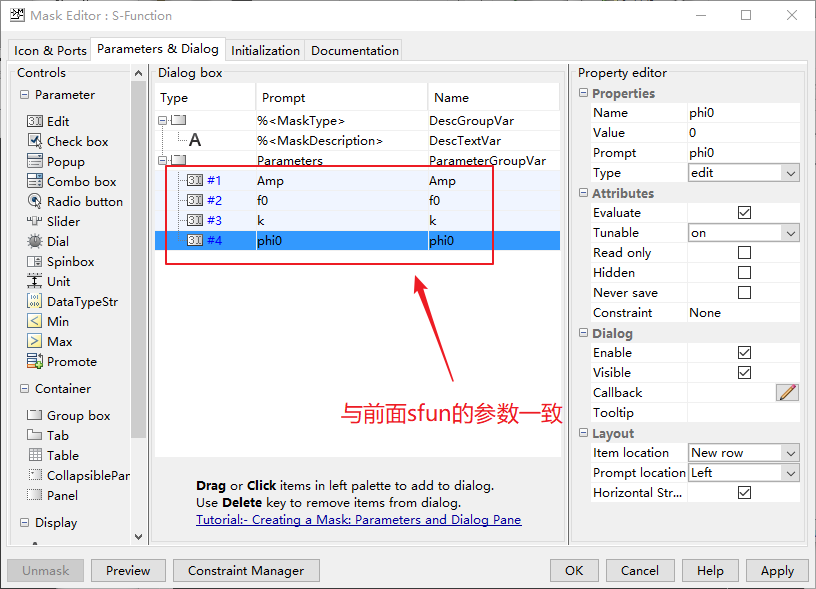Toggle the Evaluate checkbox
Screen dimensions: 816x589
coord(745,213)
